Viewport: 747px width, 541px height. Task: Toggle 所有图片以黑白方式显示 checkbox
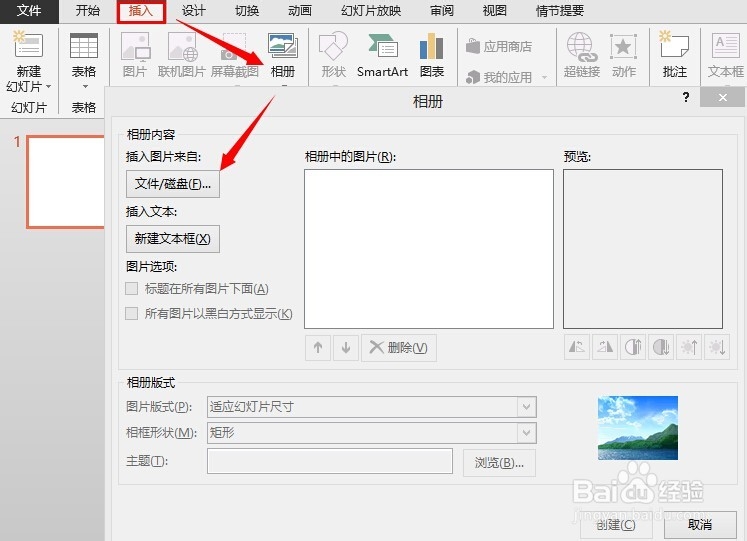tap(131, 313)
